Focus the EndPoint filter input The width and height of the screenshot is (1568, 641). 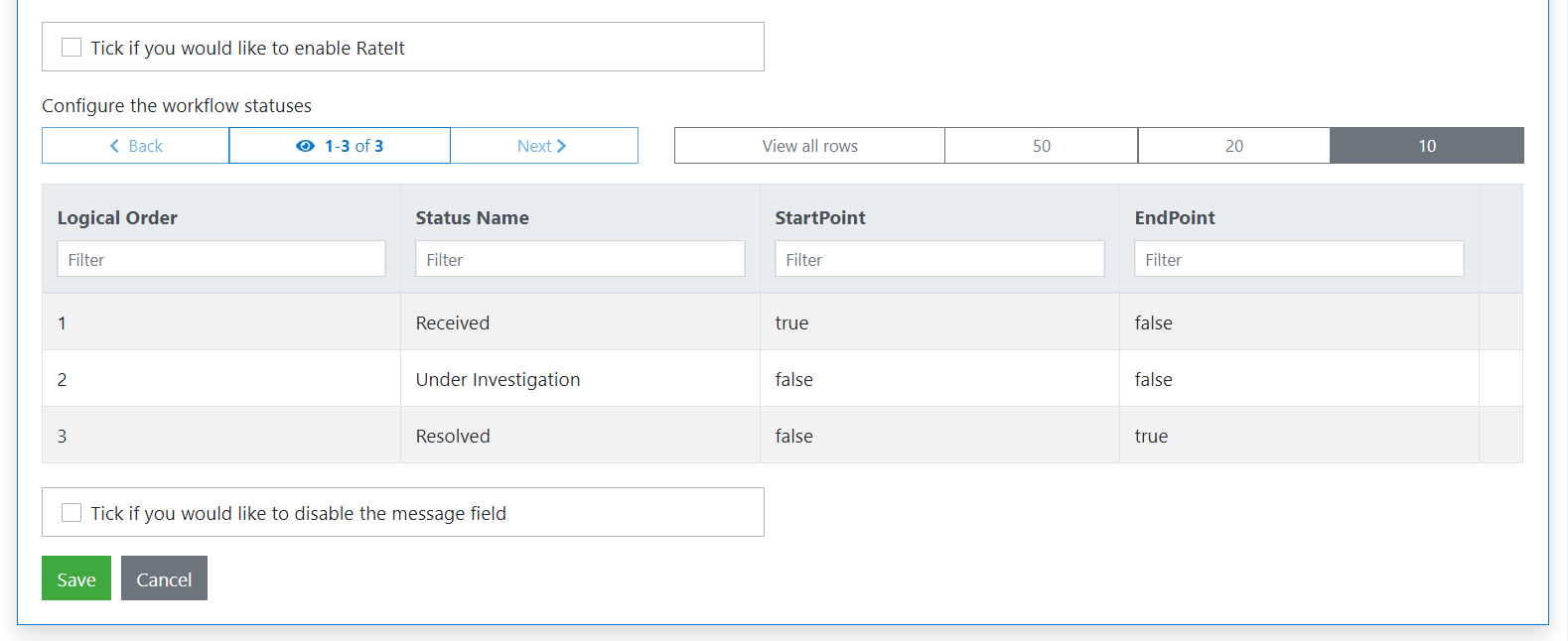pyautogui.click(x=1299, y=259)
